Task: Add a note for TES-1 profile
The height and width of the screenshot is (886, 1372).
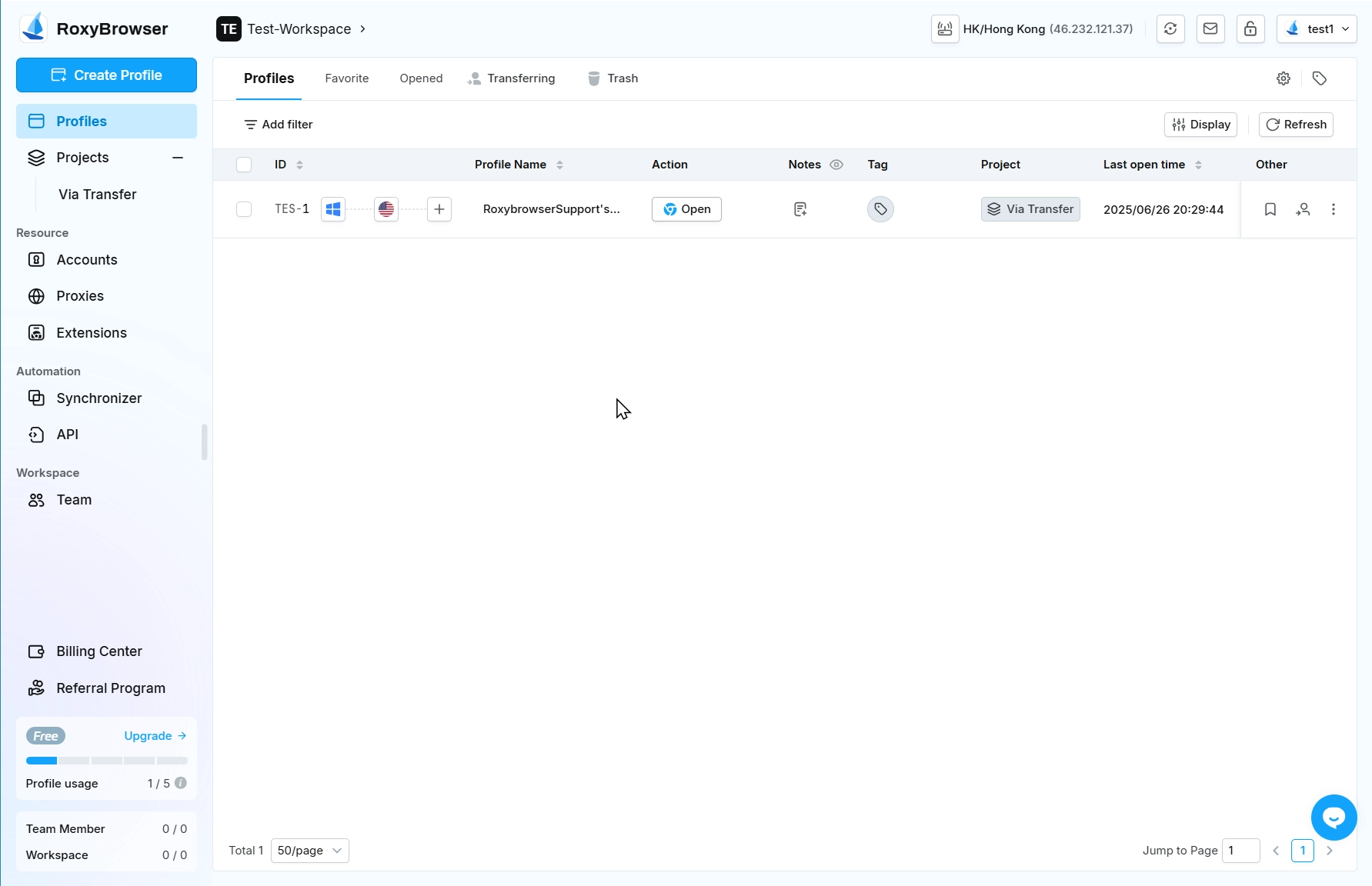Action: [x=800, y=209]
